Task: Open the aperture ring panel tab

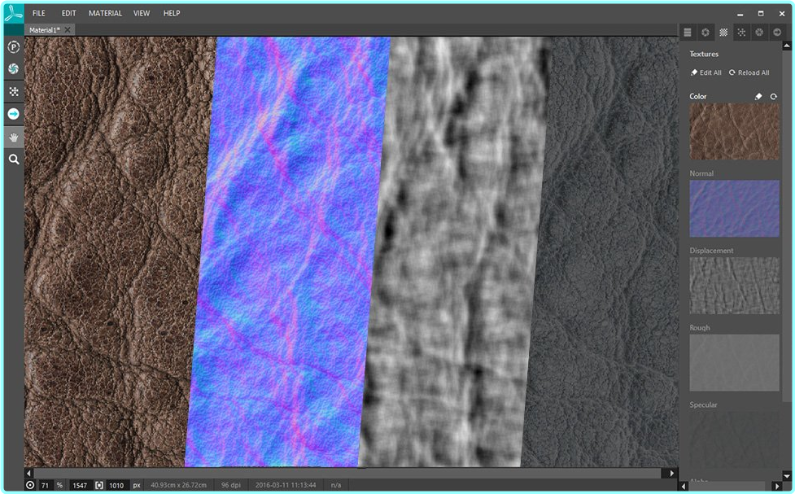Action: pos(705,32)
